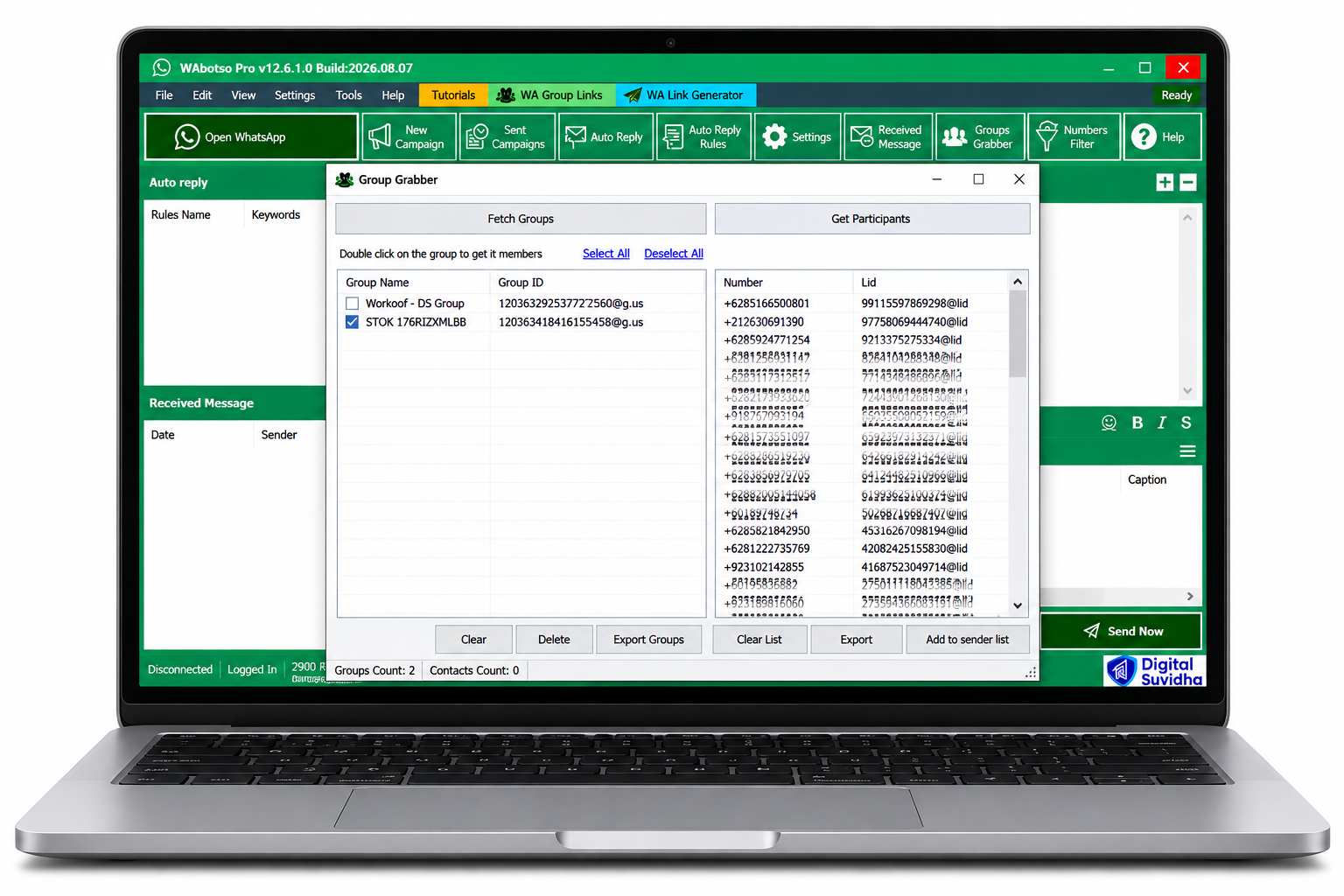The height and width of the screenshot is (896, 1344).
Task: Insert an emoji with the smiley icon
Action: (1109, 423)
